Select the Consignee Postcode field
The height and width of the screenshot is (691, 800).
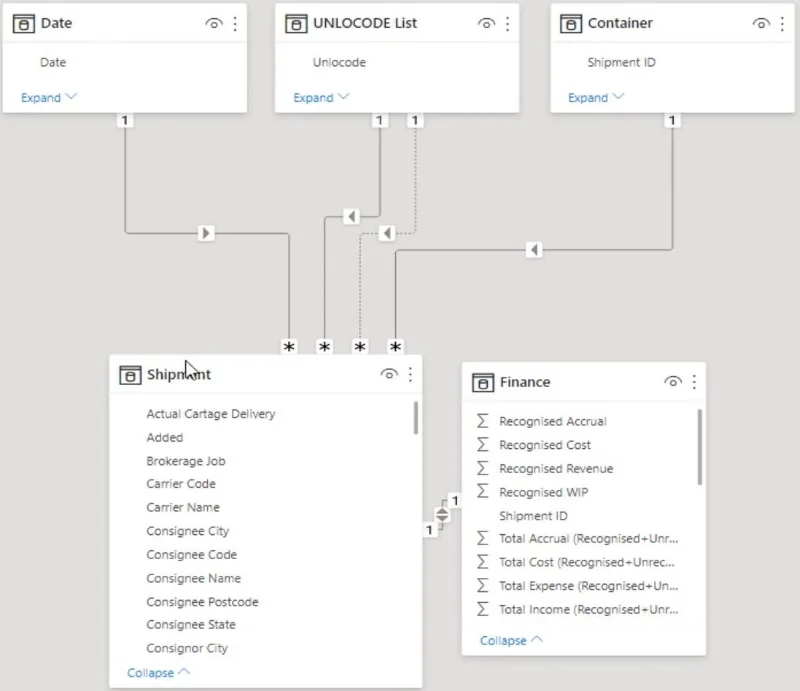click(202, 602)
